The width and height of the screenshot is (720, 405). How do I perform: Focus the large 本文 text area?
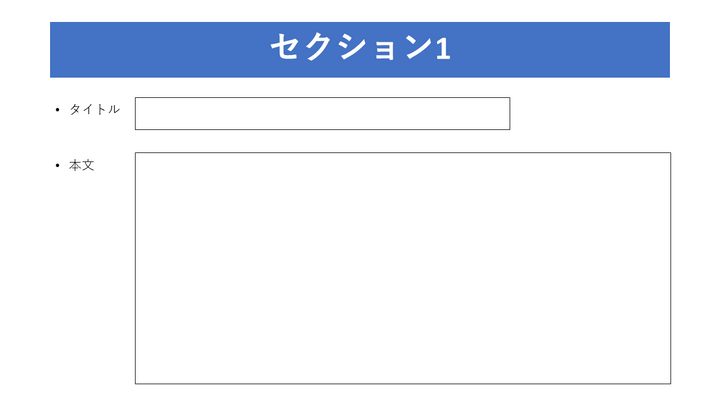pyautogui.click(x=403, y=268)
